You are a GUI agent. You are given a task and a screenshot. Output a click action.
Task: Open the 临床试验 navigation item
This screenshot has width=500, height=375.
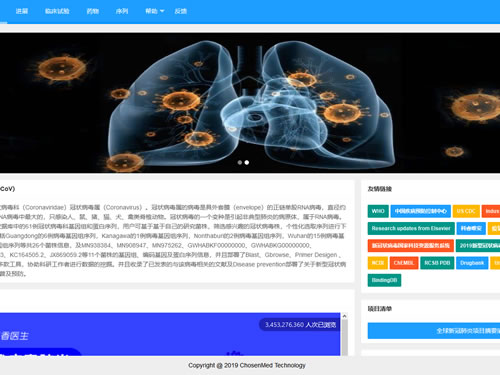coord(57,11)
